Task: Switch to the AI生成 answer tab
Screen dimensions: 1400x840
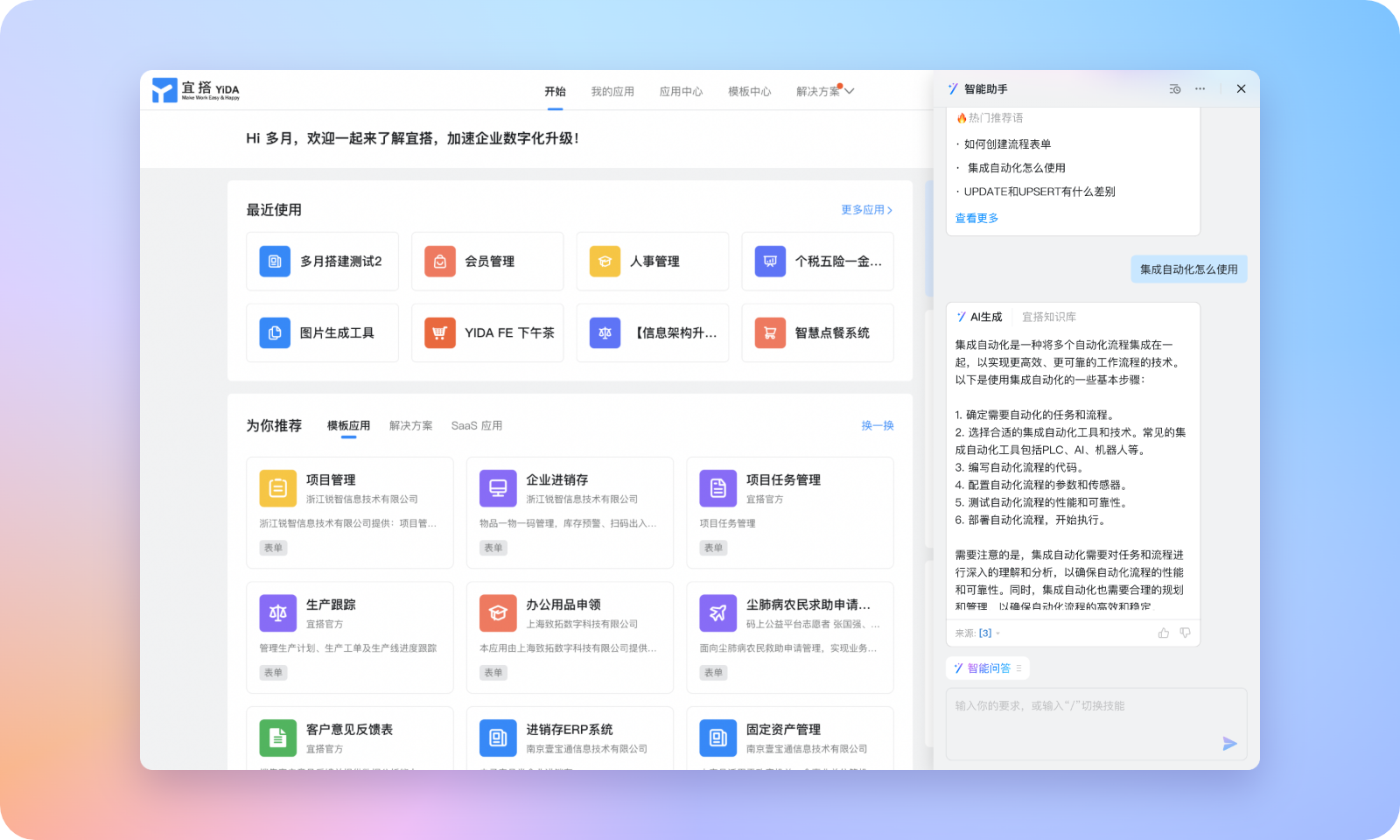Action: (x=979, y=317)
